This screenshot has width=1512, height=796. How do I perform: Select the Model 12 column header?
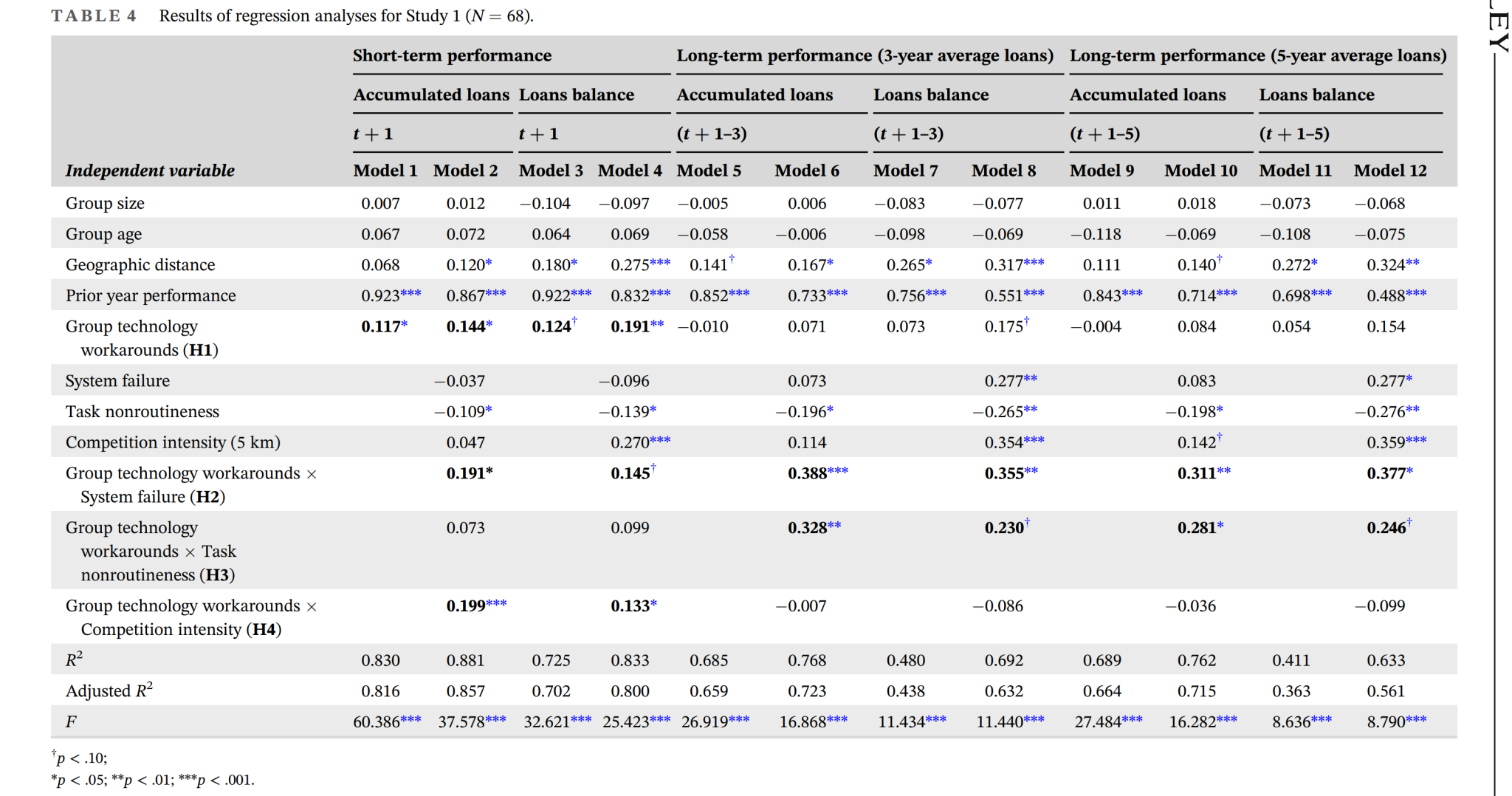click(1389, 171)
